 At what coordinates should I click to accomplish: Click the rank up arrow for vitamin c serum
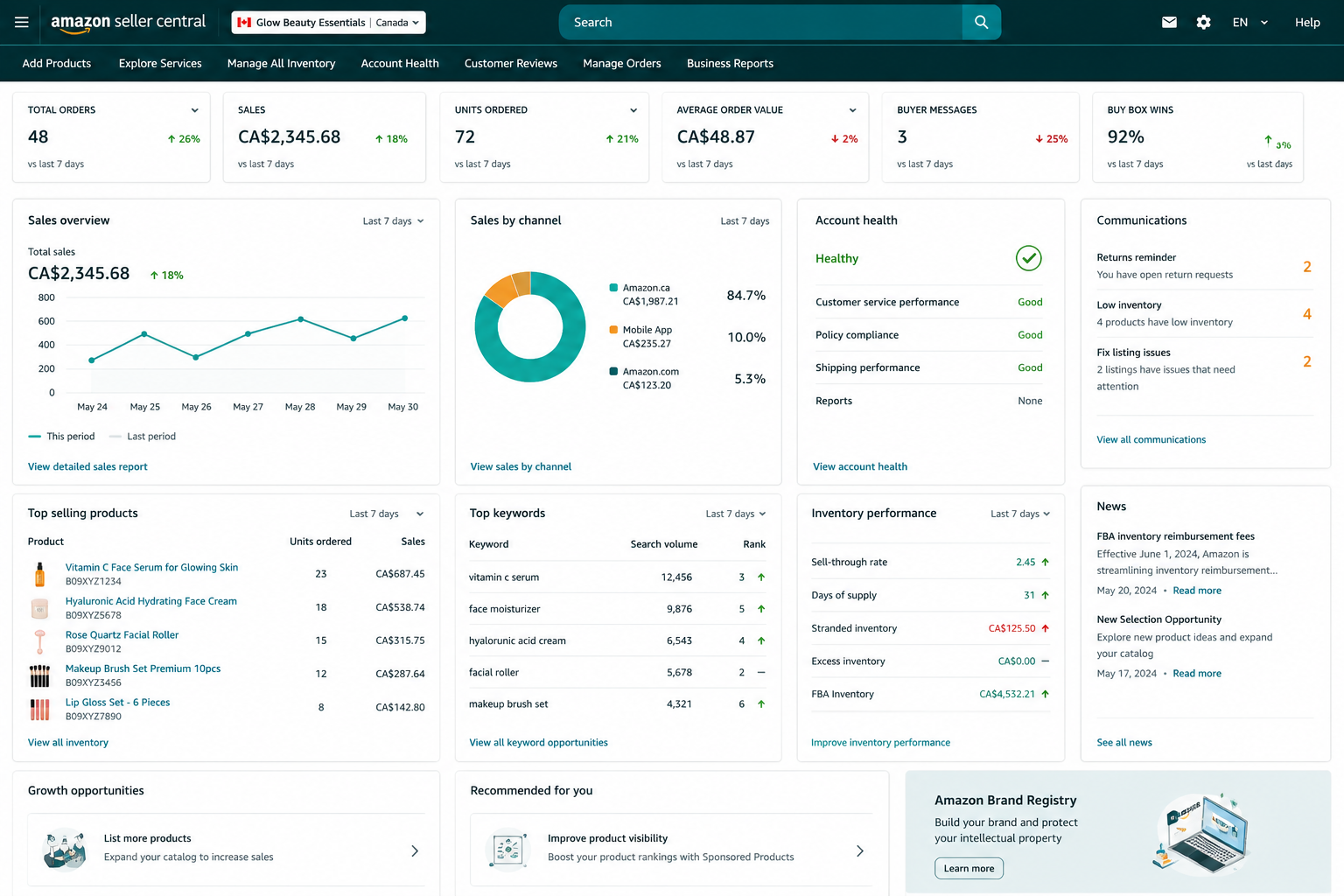[761, 577]
